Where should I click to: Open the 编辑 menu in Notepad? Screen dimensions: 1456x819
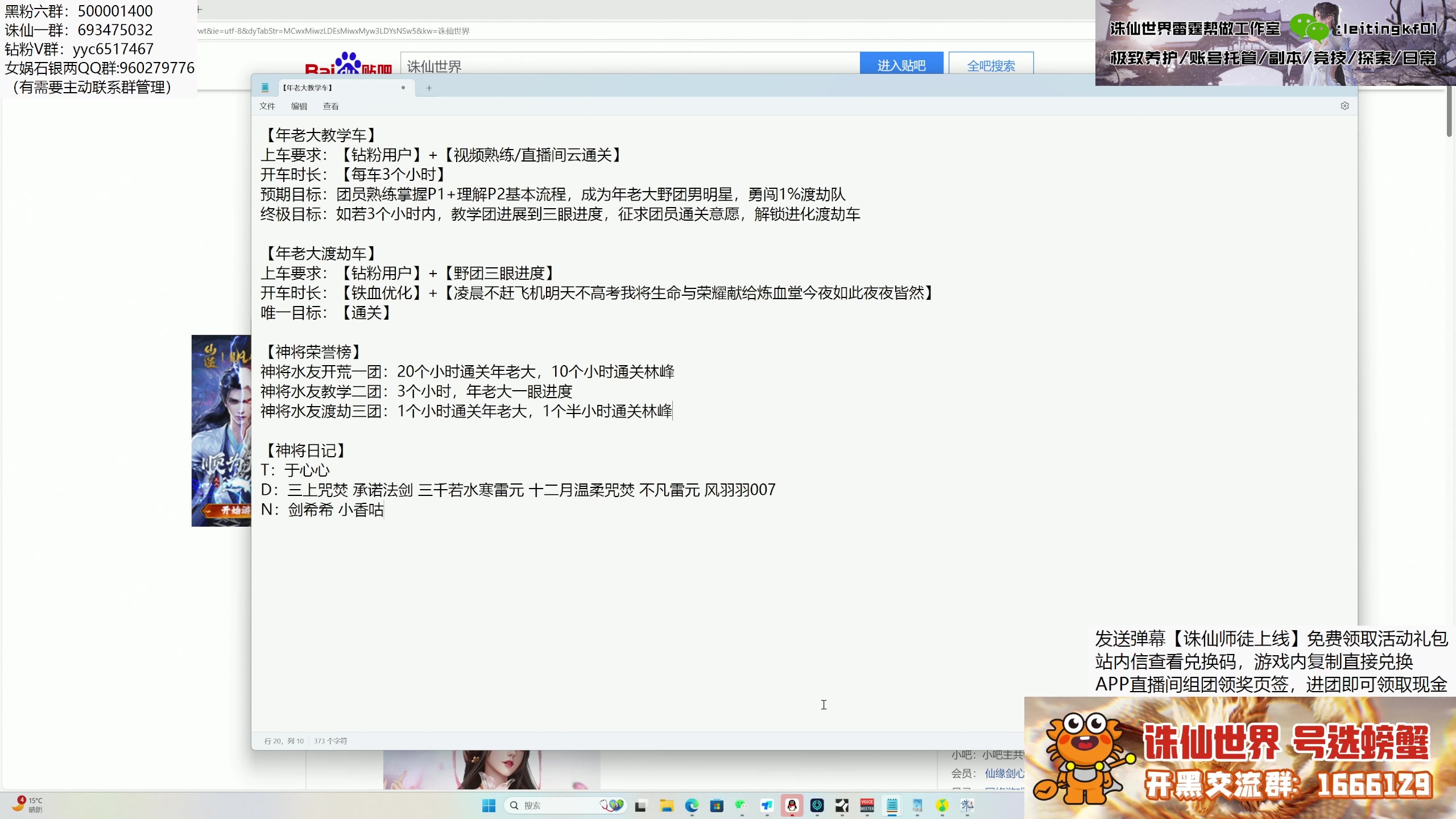tap(299, 106)
